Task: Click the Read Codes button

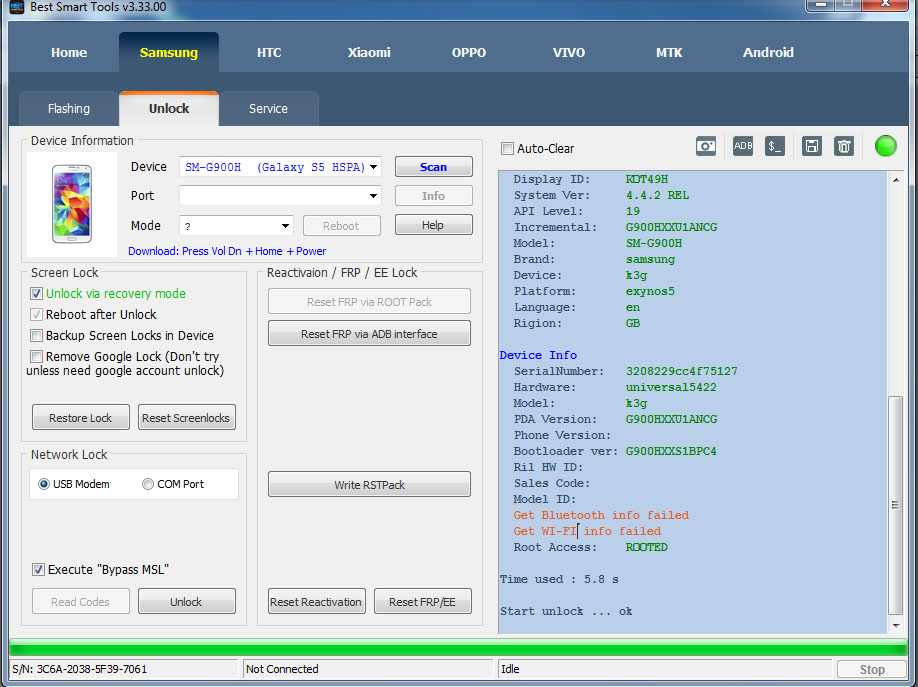Action: coord(80,601)
